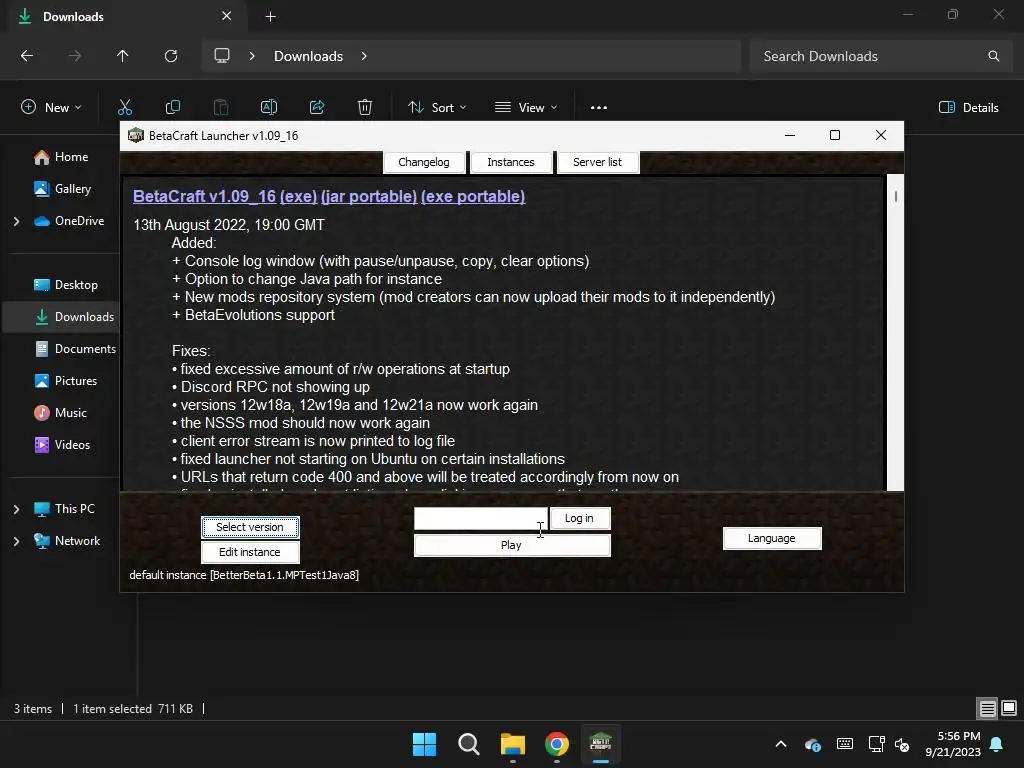Click the username input field
This screenshot has height=768, width=1024.
click(481, 519)
